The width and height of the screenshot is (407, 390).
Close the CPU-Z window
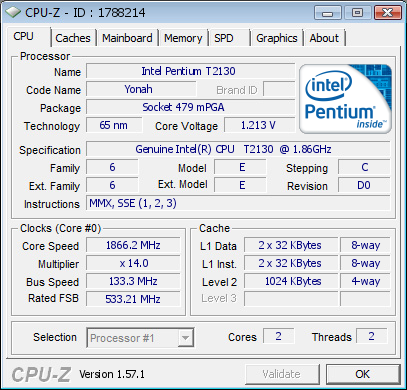[387, 13]
